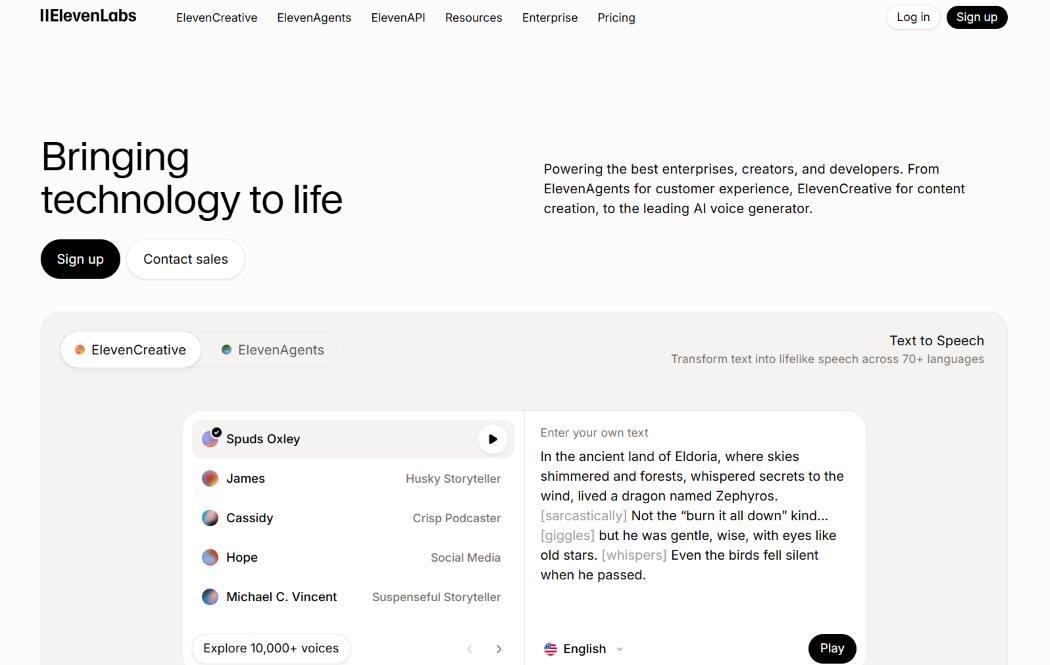The image size is (1050, 665).
Task: Click the ElevenLabs logo
Action: coord(88,16)
